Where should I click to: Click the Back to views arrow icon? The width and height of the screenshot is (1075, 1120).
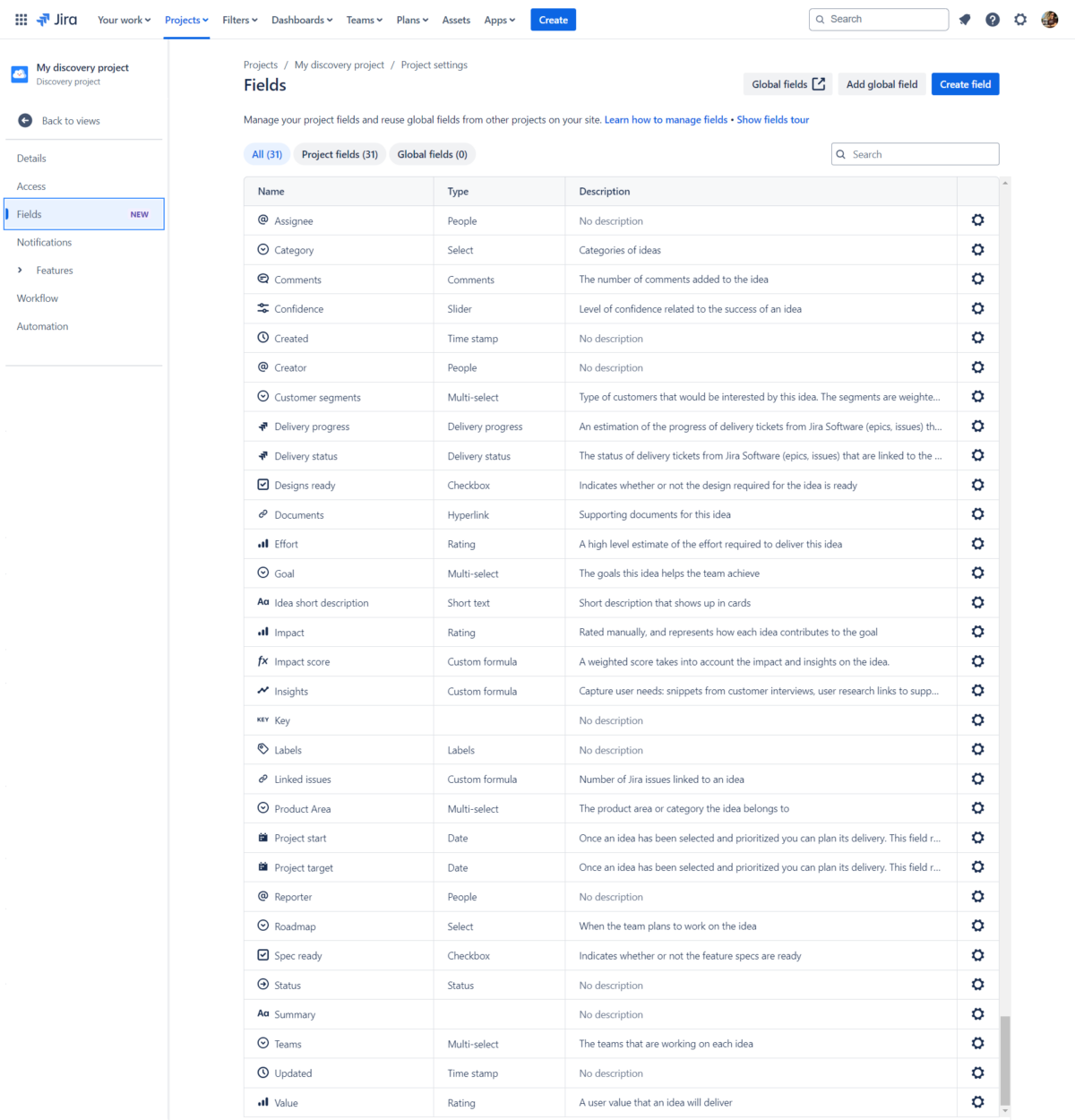(x=24, y=120)
